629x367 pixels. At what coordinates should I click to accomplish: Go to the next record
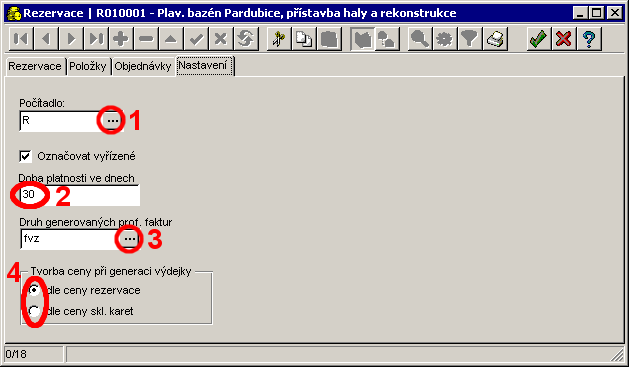71,39
